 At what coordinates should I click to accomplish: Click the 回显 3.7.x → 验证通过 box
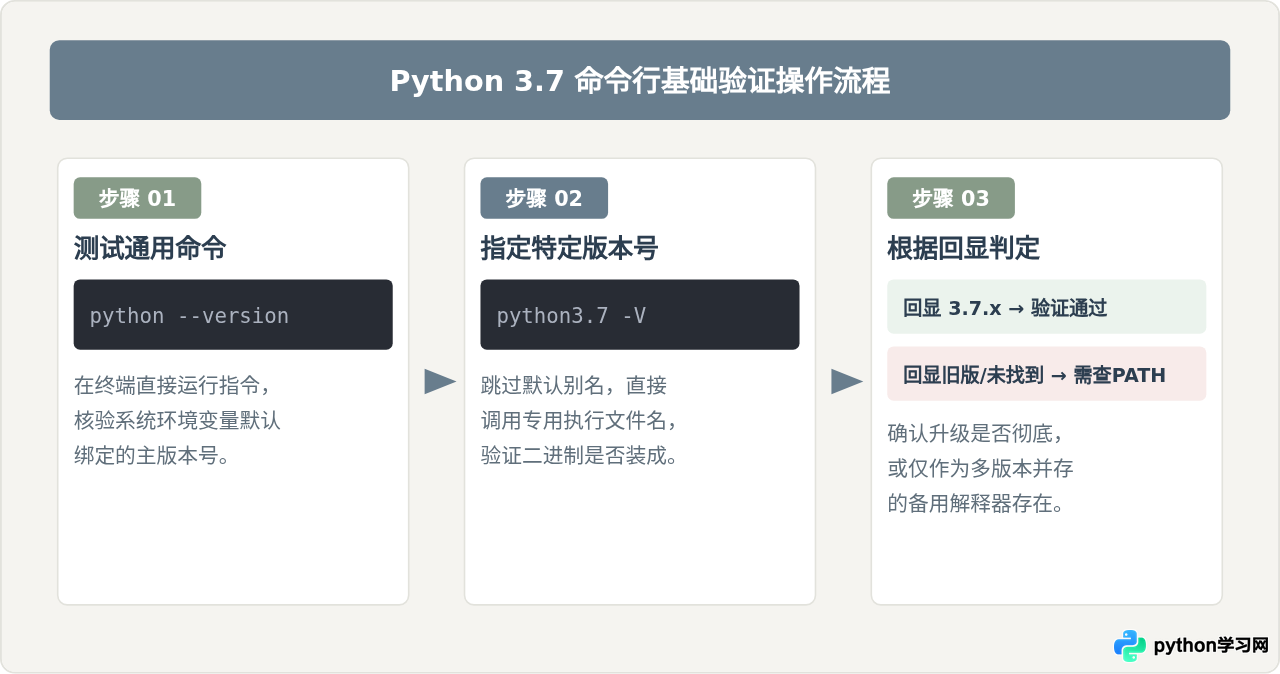[x=1047, y=307]
